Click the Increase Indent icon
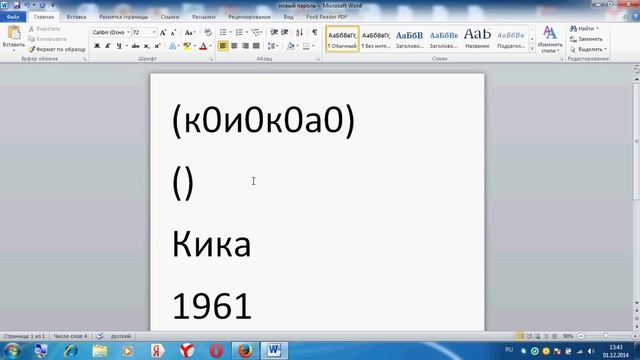This screenshot has width=640, height=360. pyautogui.click(x=285, y=32)
